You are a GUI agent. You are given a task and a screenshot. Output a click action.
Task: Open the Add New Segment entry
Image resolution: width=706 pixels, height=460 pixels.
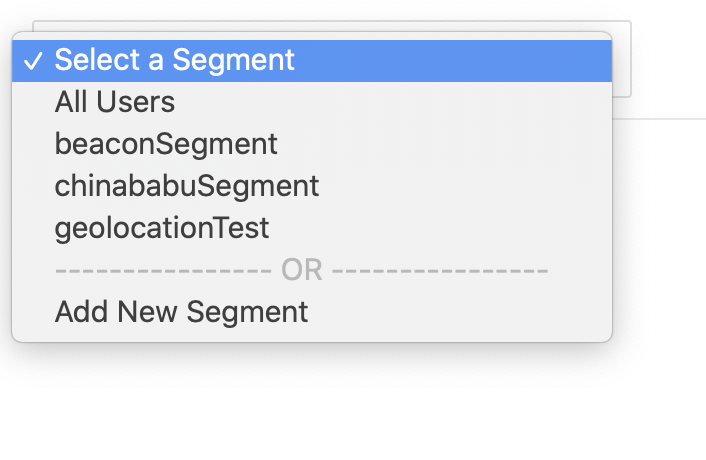click(x=181, y=312)
